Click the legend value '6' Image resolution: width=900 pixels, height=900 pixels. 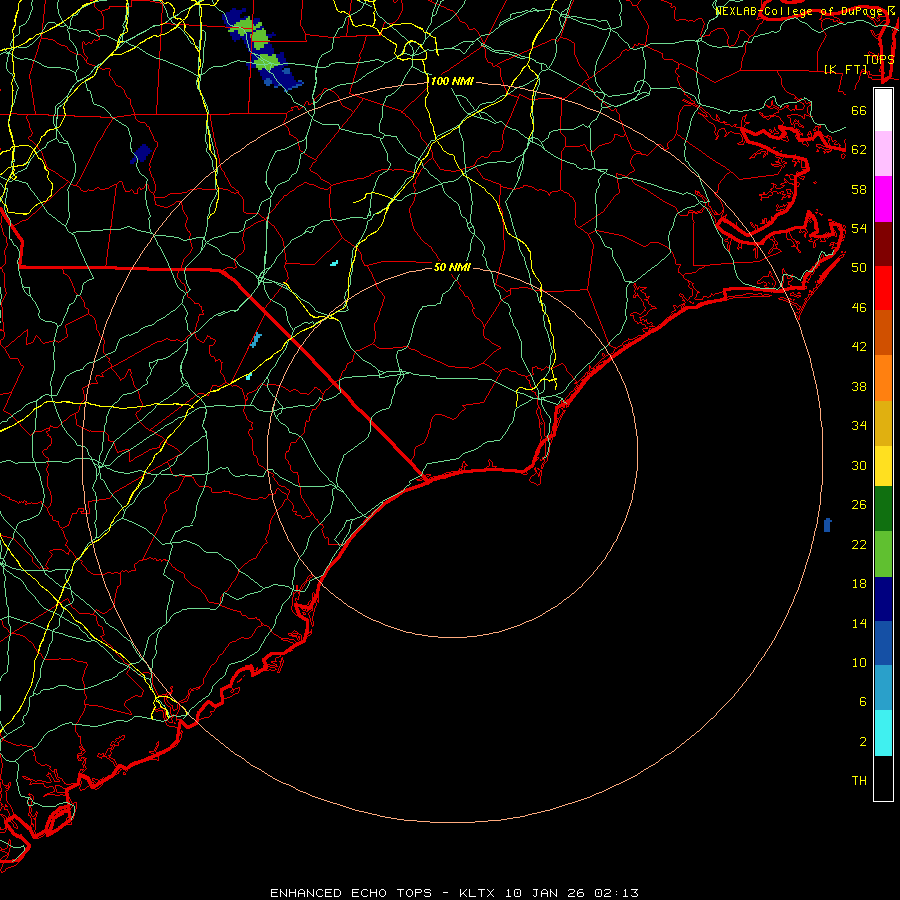[x=862, y=702]
